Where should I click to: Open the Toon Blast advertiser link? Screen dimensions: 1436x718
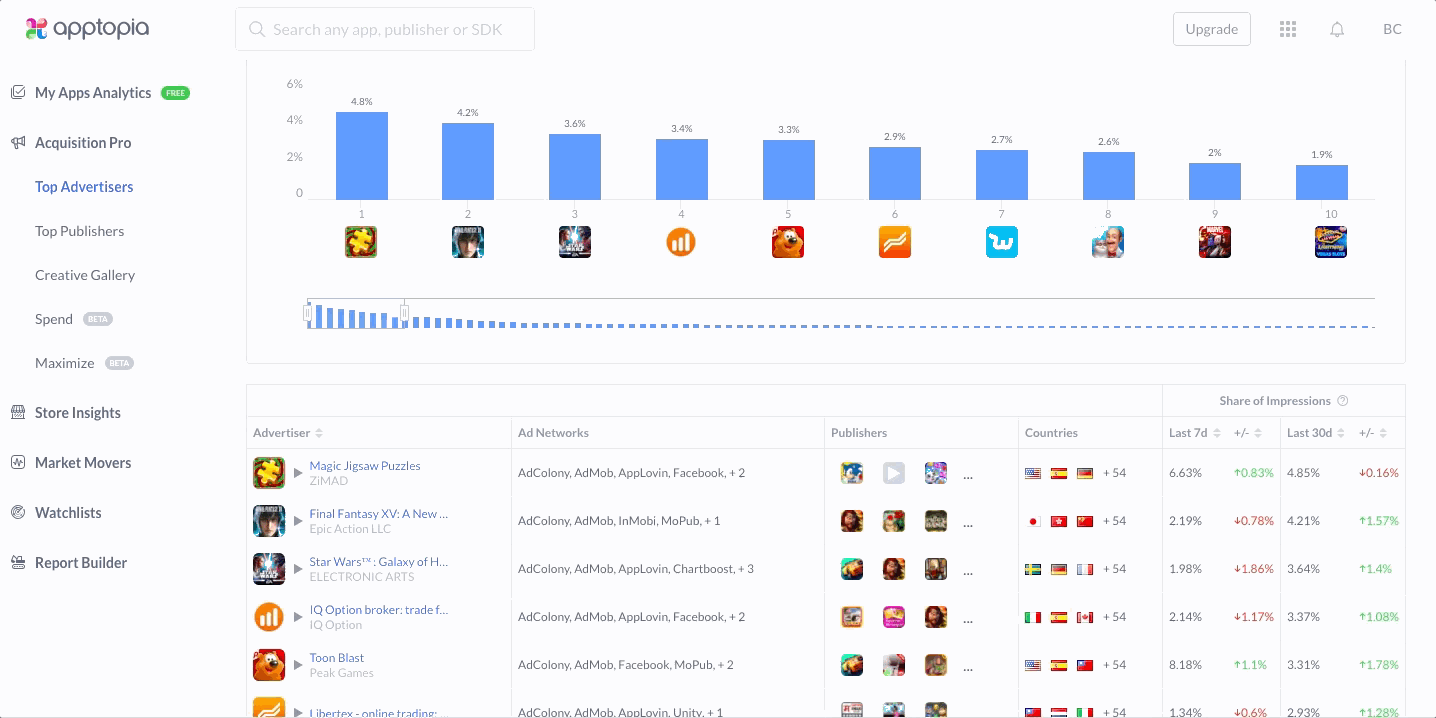[337, 658]
